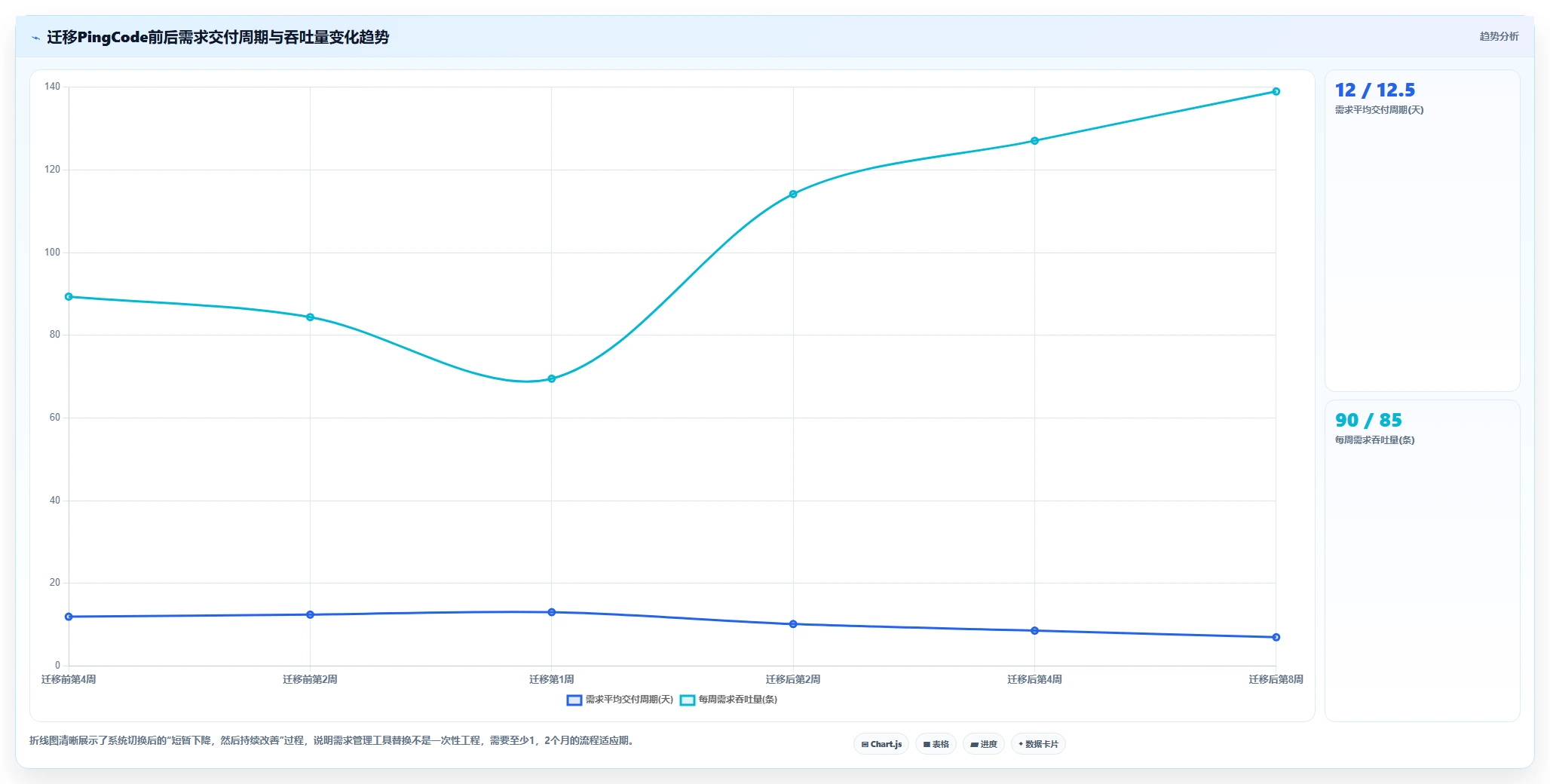Click the 数据卡片 tag
This screenshot has height=784, width=1550.
pos(1038,744)
